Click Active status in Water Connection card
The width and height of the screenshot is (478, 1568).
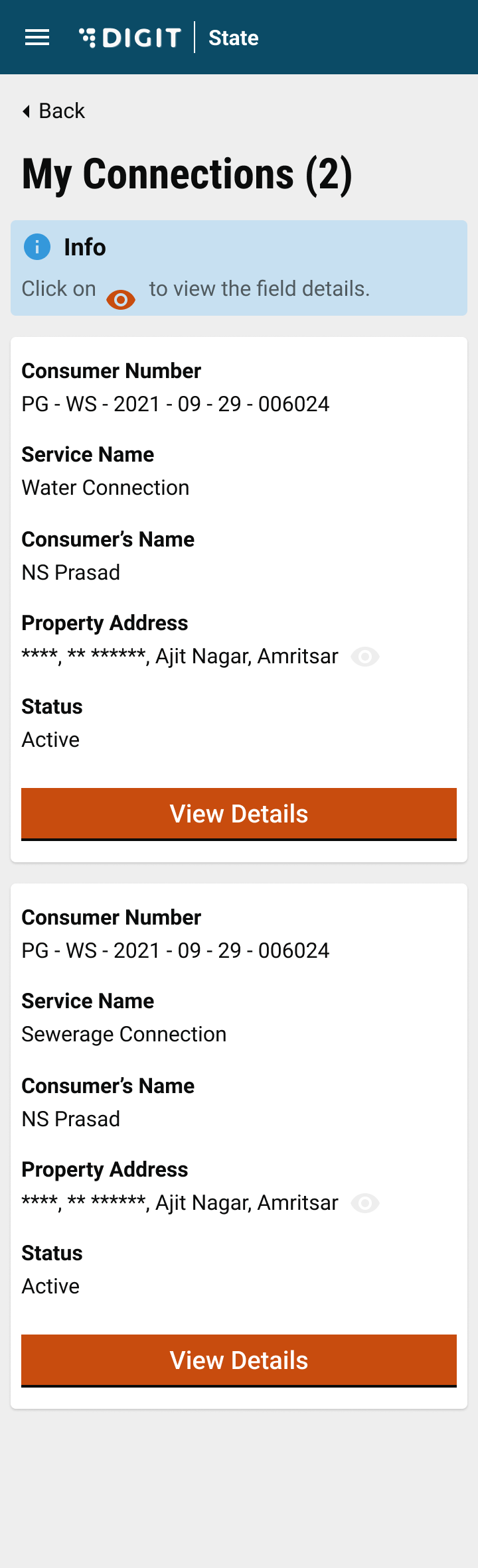[x=50, y=740]
